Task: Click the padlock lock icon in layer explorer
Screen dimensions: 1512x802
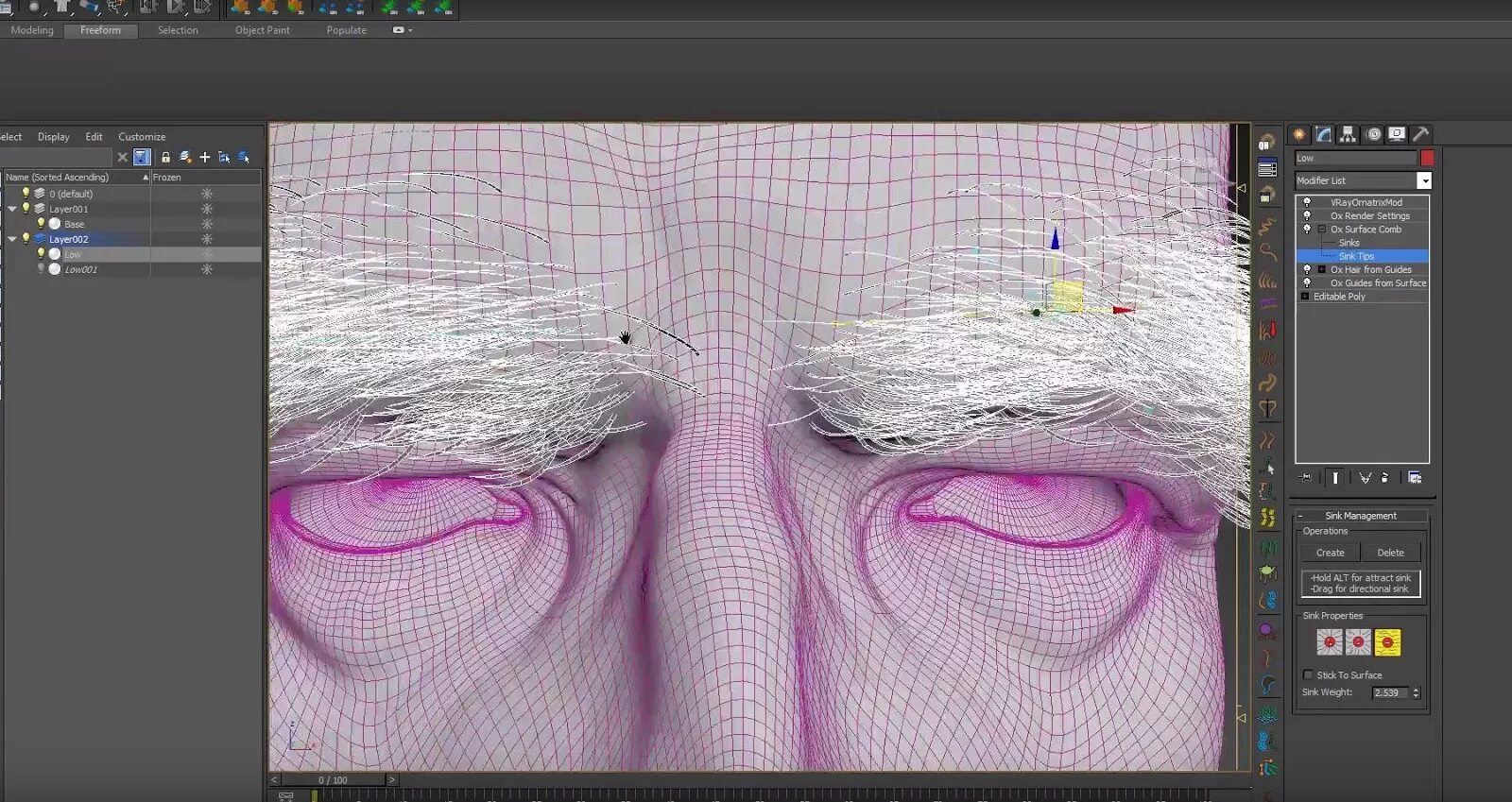Action: [x=165, y=157]
